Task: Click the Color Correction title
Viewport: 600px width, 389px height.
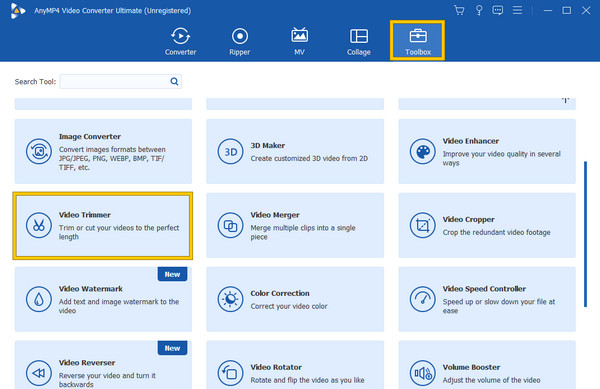Action: tap(280, 293)
